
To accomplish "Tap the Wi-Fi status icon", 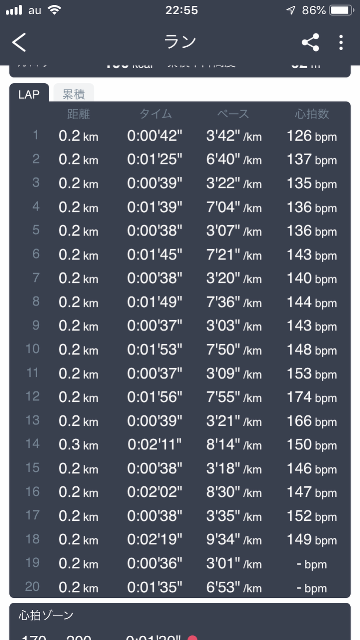I will click(54, 10).
